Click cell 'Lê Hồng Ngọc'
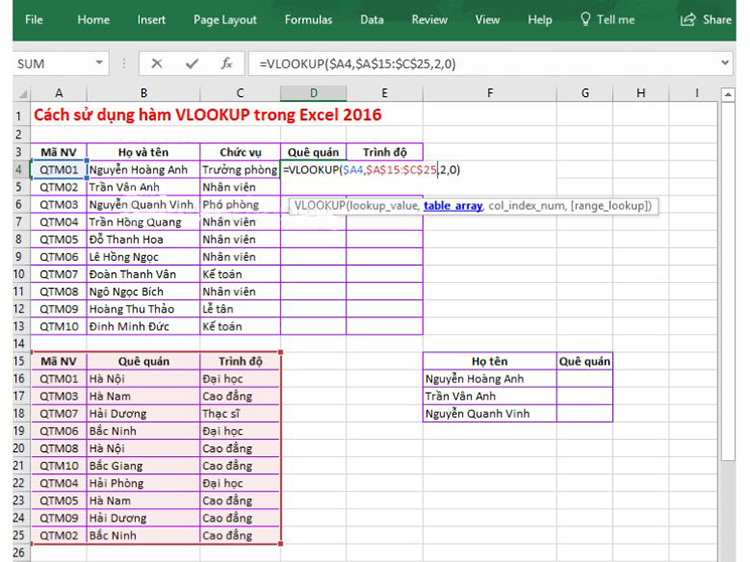The image size is (750, 562). pyautogui.click(x=143, y=257)
